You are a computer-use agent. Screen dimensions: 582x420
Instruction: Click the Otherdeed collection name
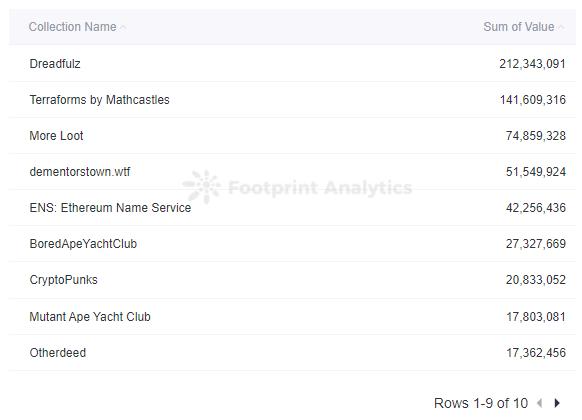pyautogui.click(x=58, y=352)
